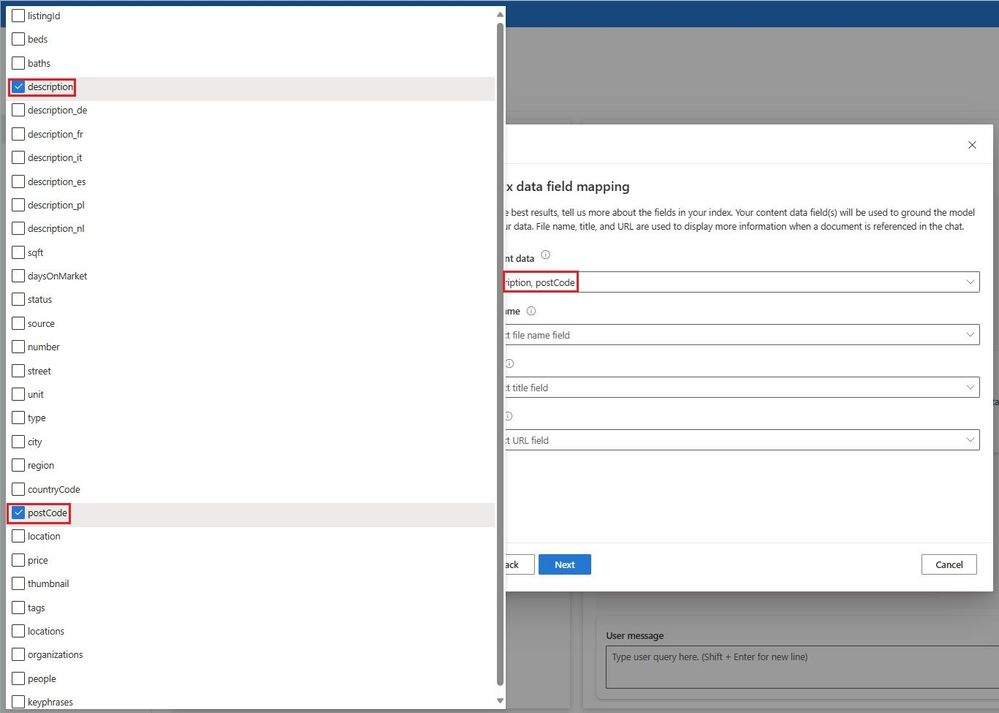The image size is (999, 713).
Task: Click the field list vertical scrollbar
Action: click(500, 354)
